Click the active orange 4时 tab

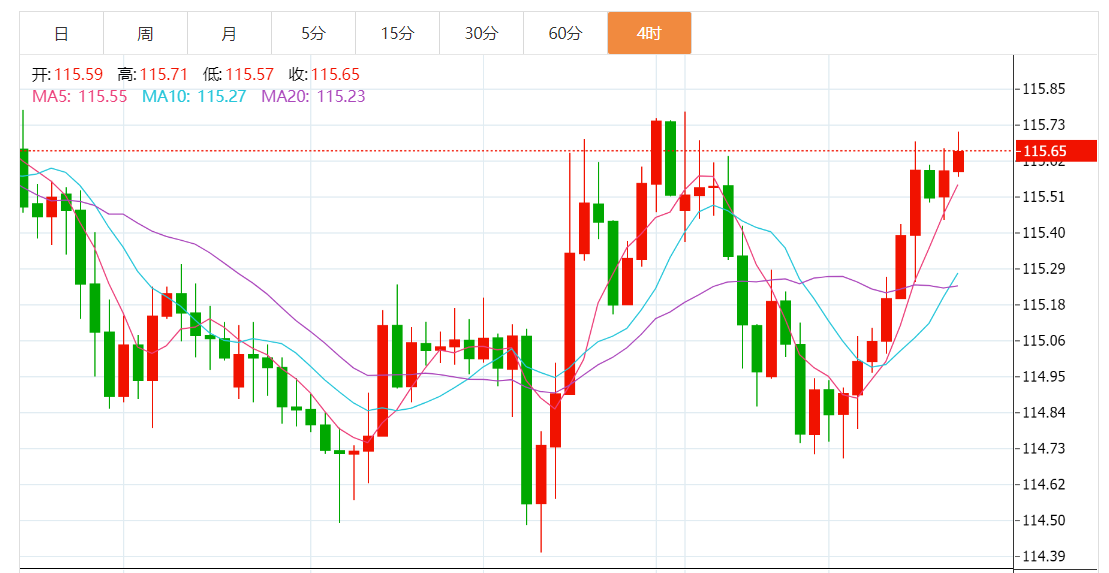tap(649, 33)
